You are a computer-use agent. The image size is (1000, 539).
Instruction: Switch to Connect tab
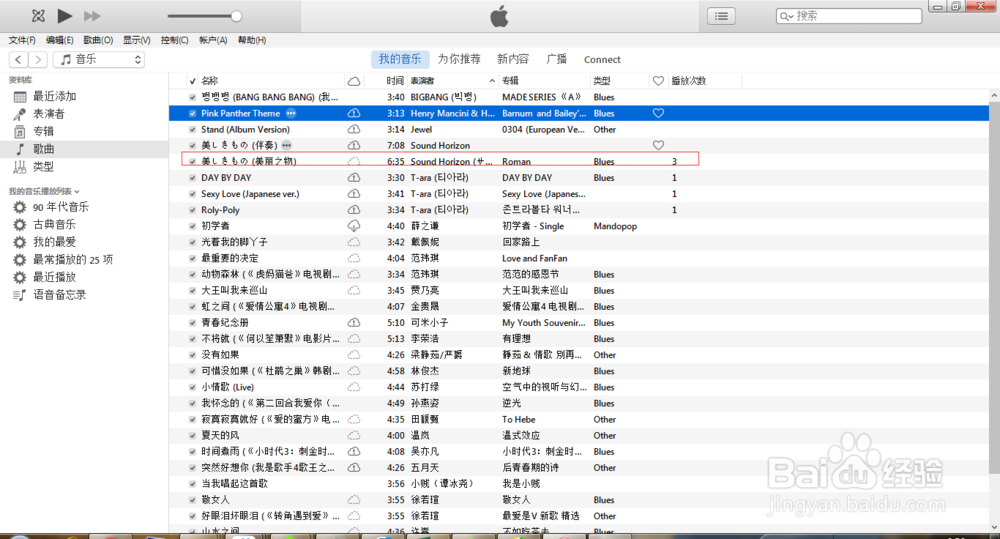(602, 59)
